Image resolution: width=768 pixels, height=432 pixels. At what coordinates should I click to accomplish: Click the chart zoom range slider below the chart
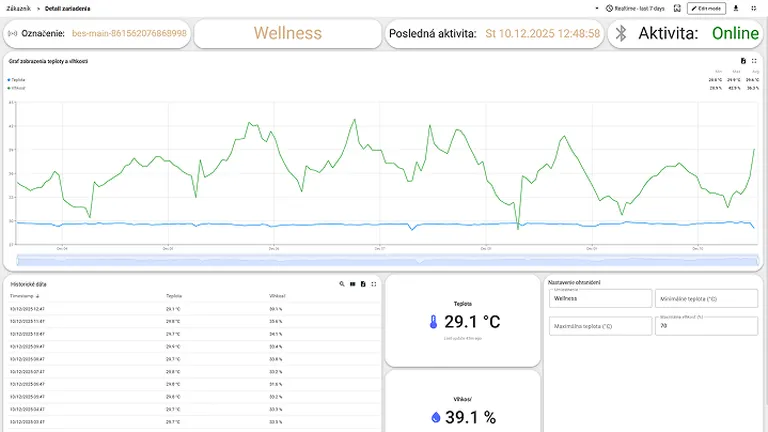387,260
